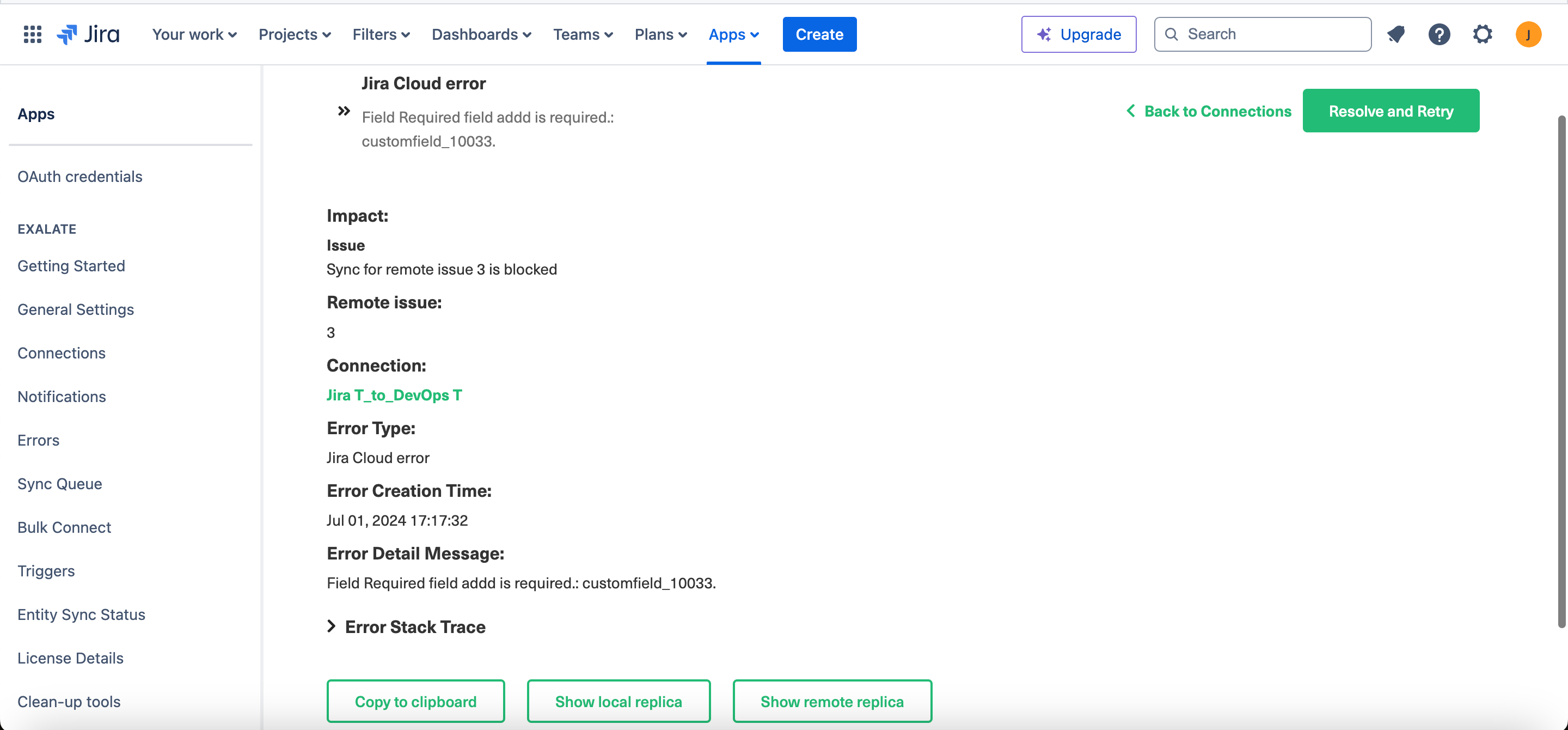
Task: Click the page vertical scrollbar
Action: coord(1561,372)
